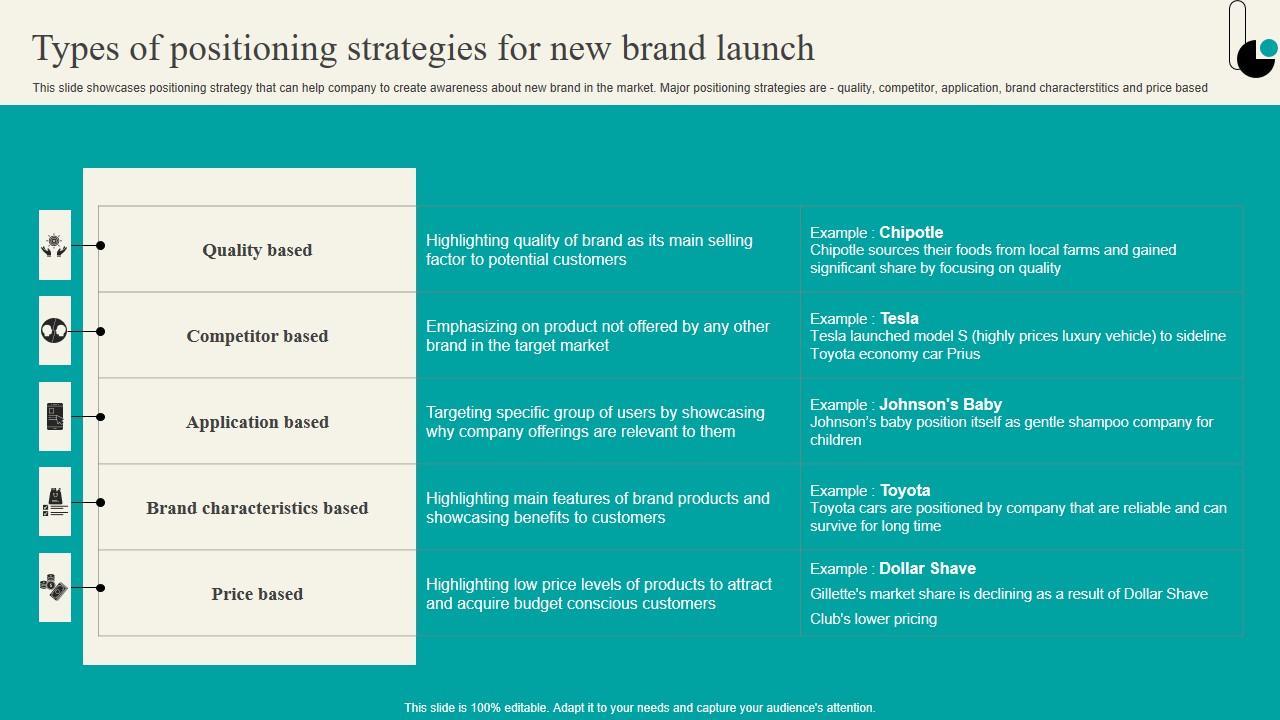Click the two-heads competitor icon
The height and width of the screenshot is (720, 1280).
55,330
